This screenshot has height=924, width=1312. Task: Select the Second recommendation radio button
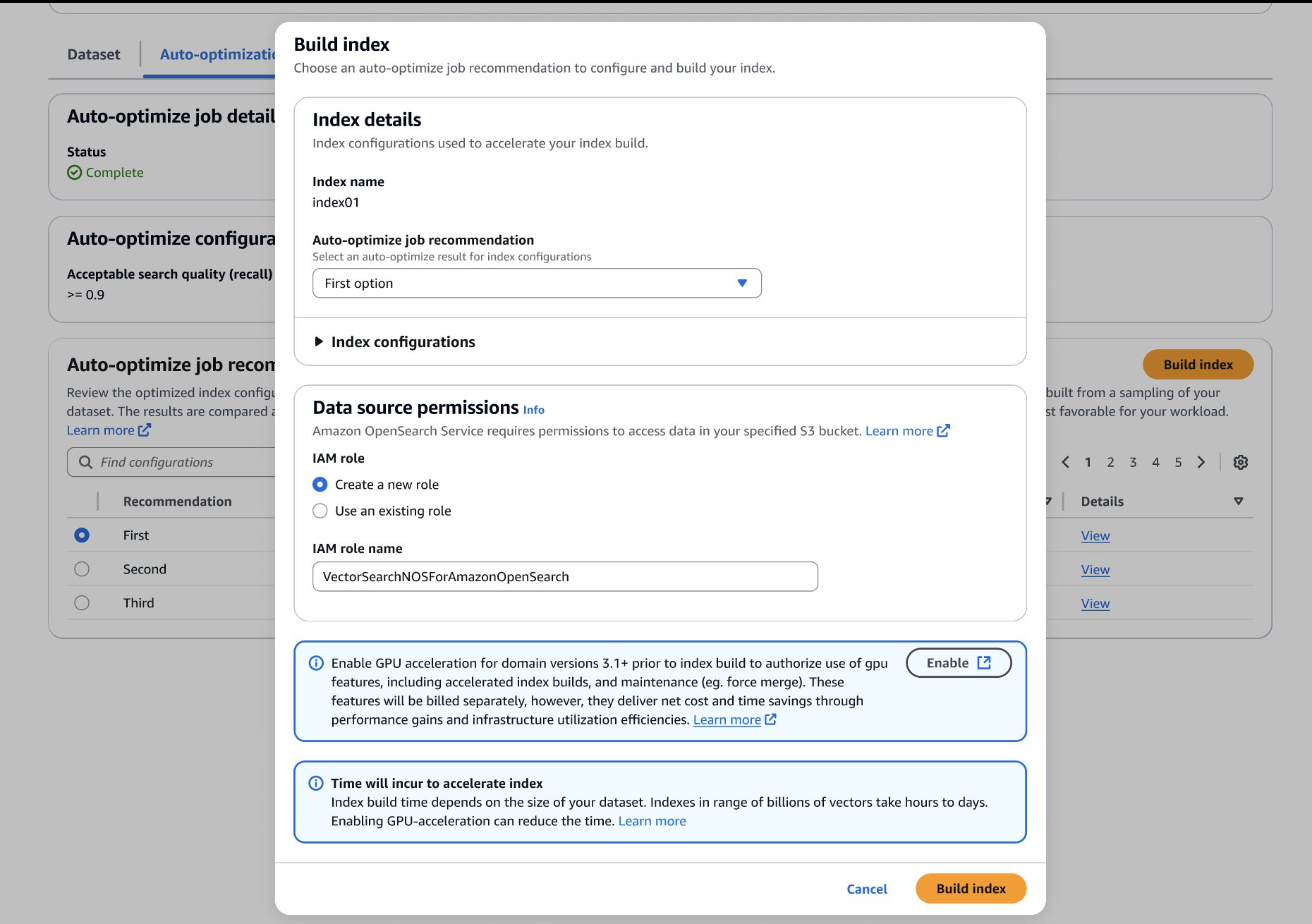pyautogui.click(x=81, y=569)
